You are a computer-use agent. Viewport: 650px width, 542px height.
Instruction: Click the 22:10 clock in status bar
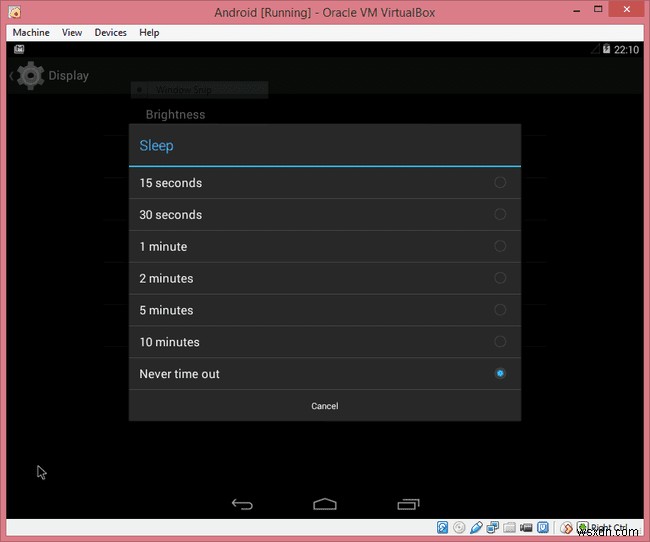pos(626,50)
